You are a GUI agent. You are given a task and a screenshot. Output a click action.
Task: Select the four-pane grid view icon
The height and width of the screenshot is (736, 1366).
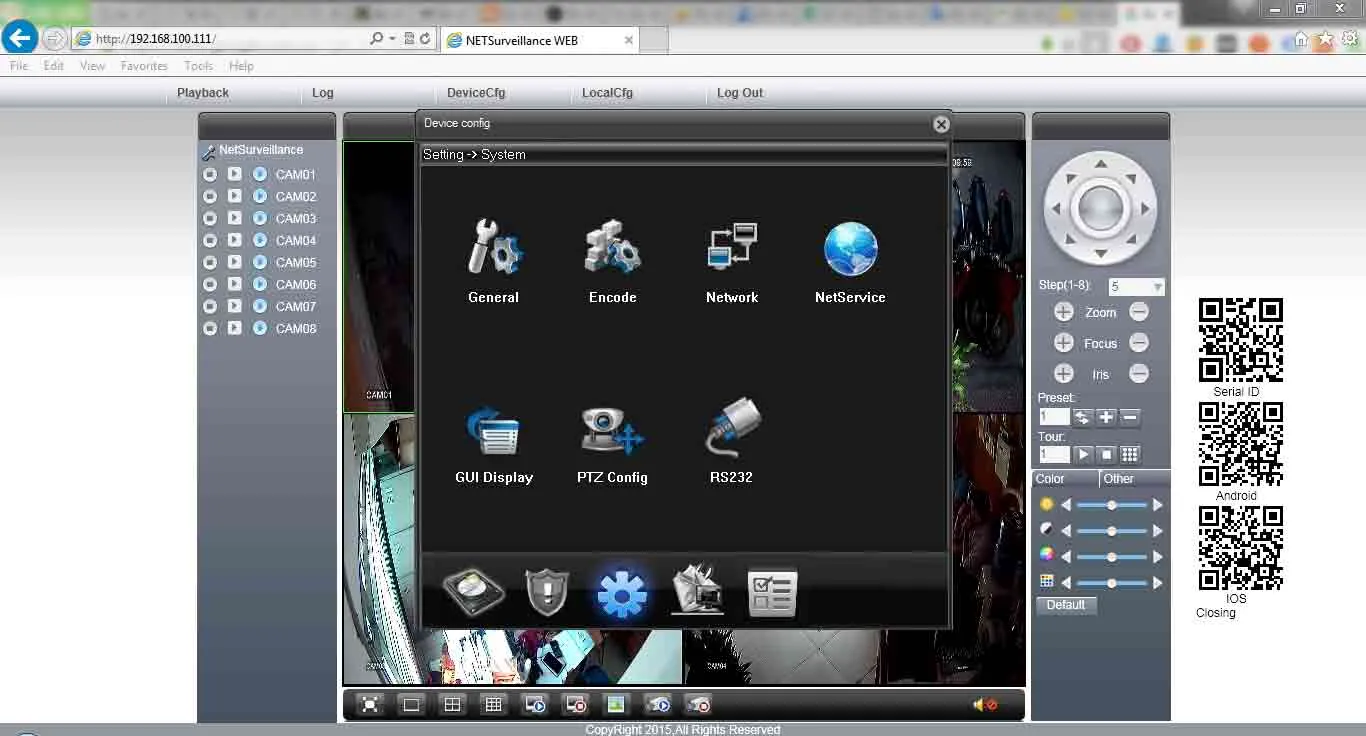(452, 704)
